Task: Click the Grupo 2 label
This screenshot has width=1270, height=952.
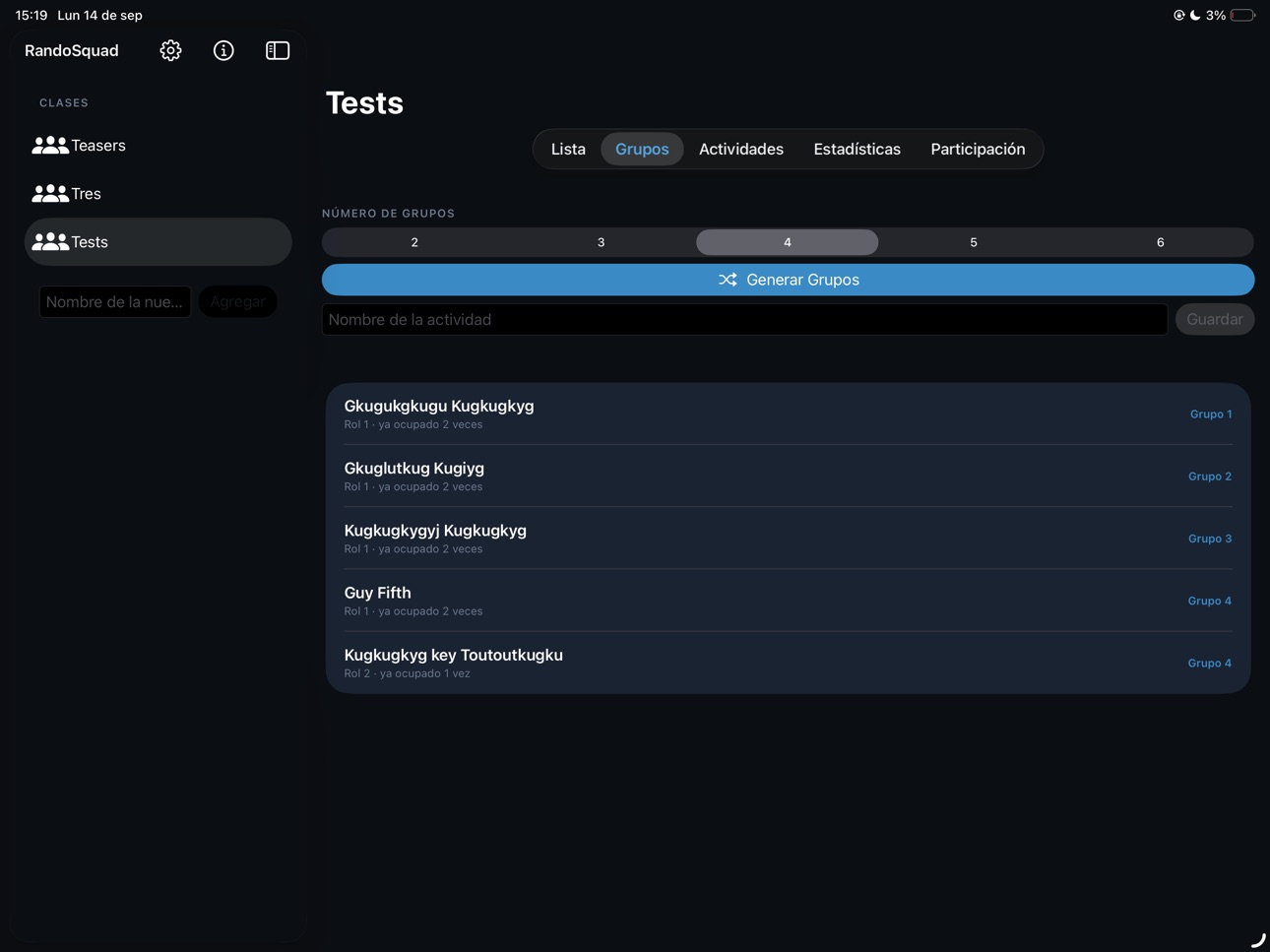Action: tap(1210, 476)
